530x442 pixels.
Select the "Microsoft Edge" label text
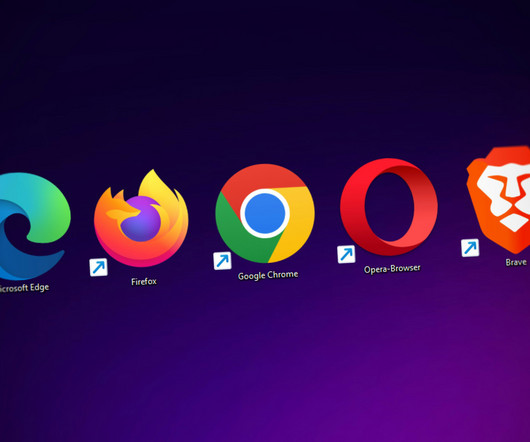click(24, 288)
